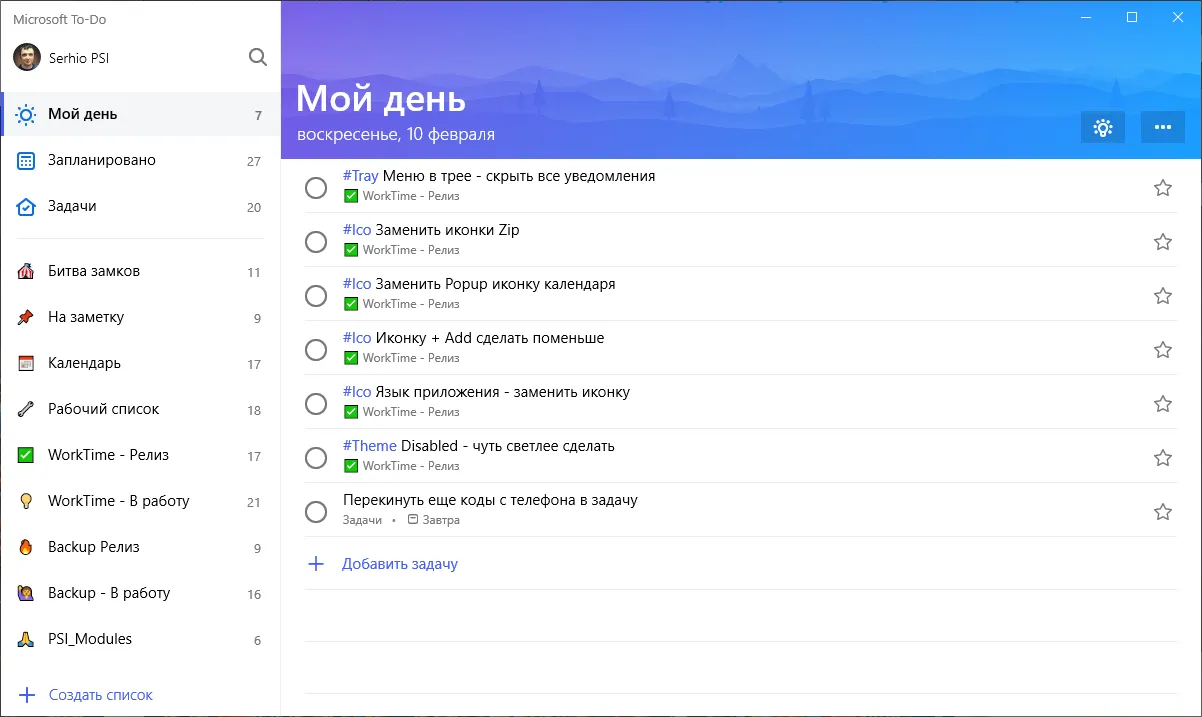The height and width of the screenshot is (717, 1202).
Task: Check off the #Theme Disabled task
Action: 316,457
